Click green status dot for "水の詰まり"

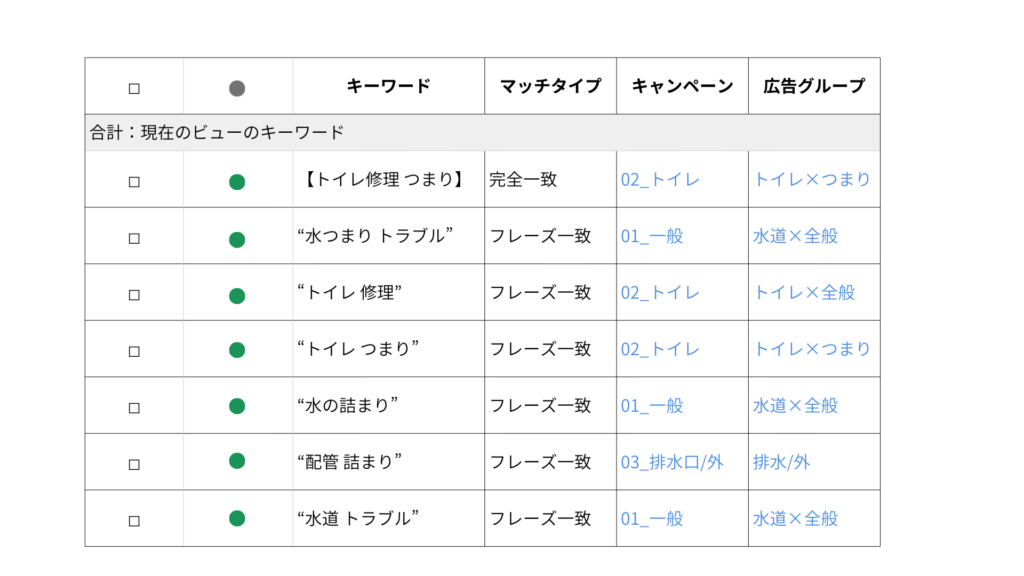(x=237, y=406)
